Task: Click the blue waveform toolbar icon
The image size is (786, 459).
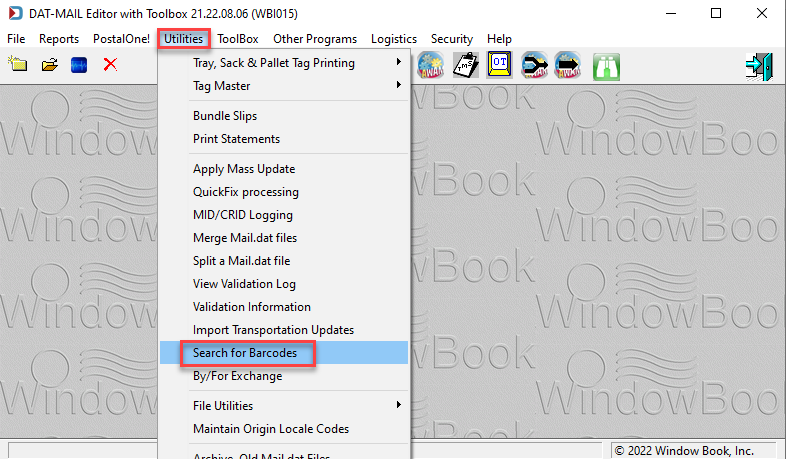Action: click(79, 65)
